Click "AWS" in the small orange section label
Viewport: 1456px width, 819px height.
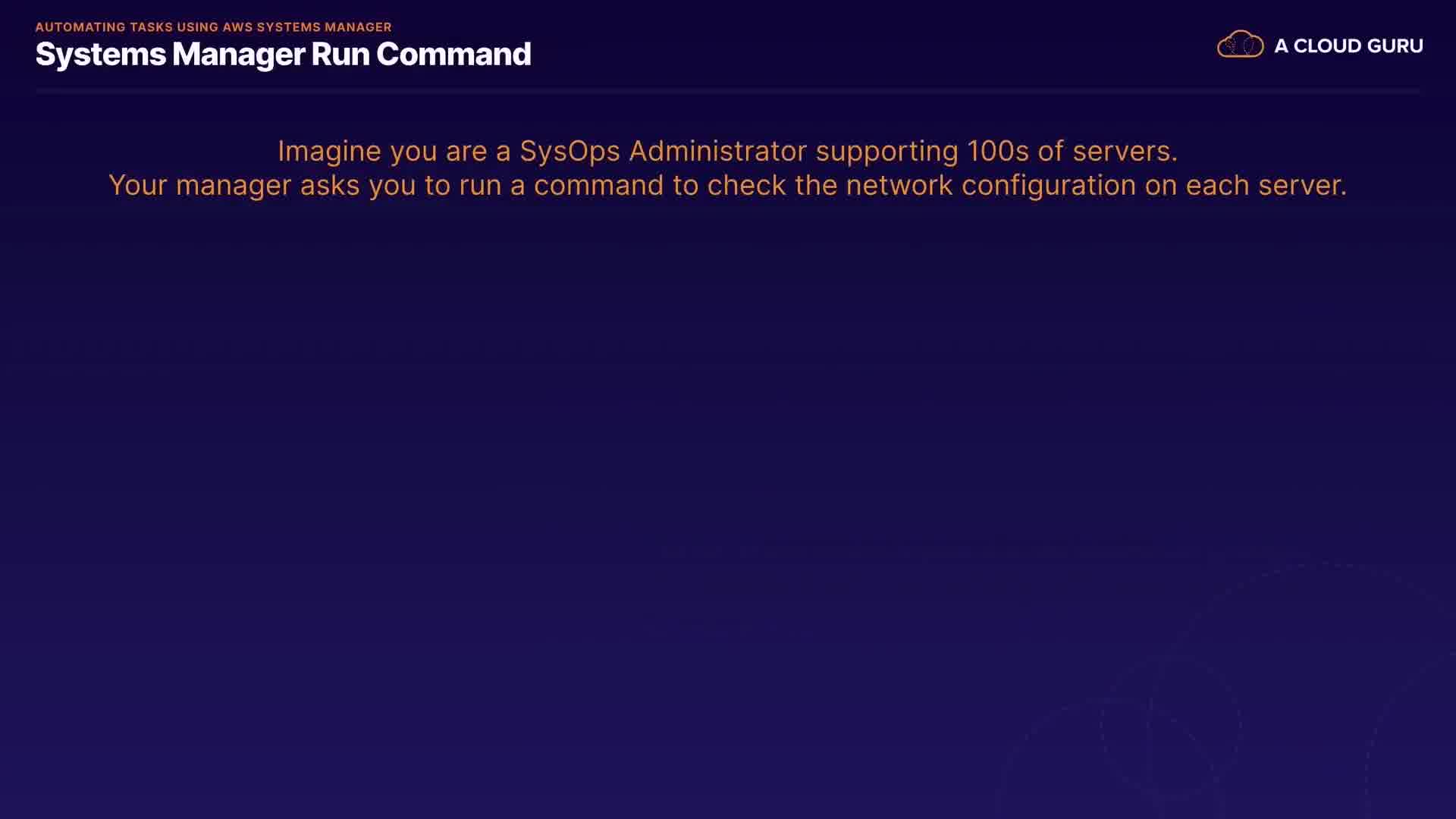[237, 27]
